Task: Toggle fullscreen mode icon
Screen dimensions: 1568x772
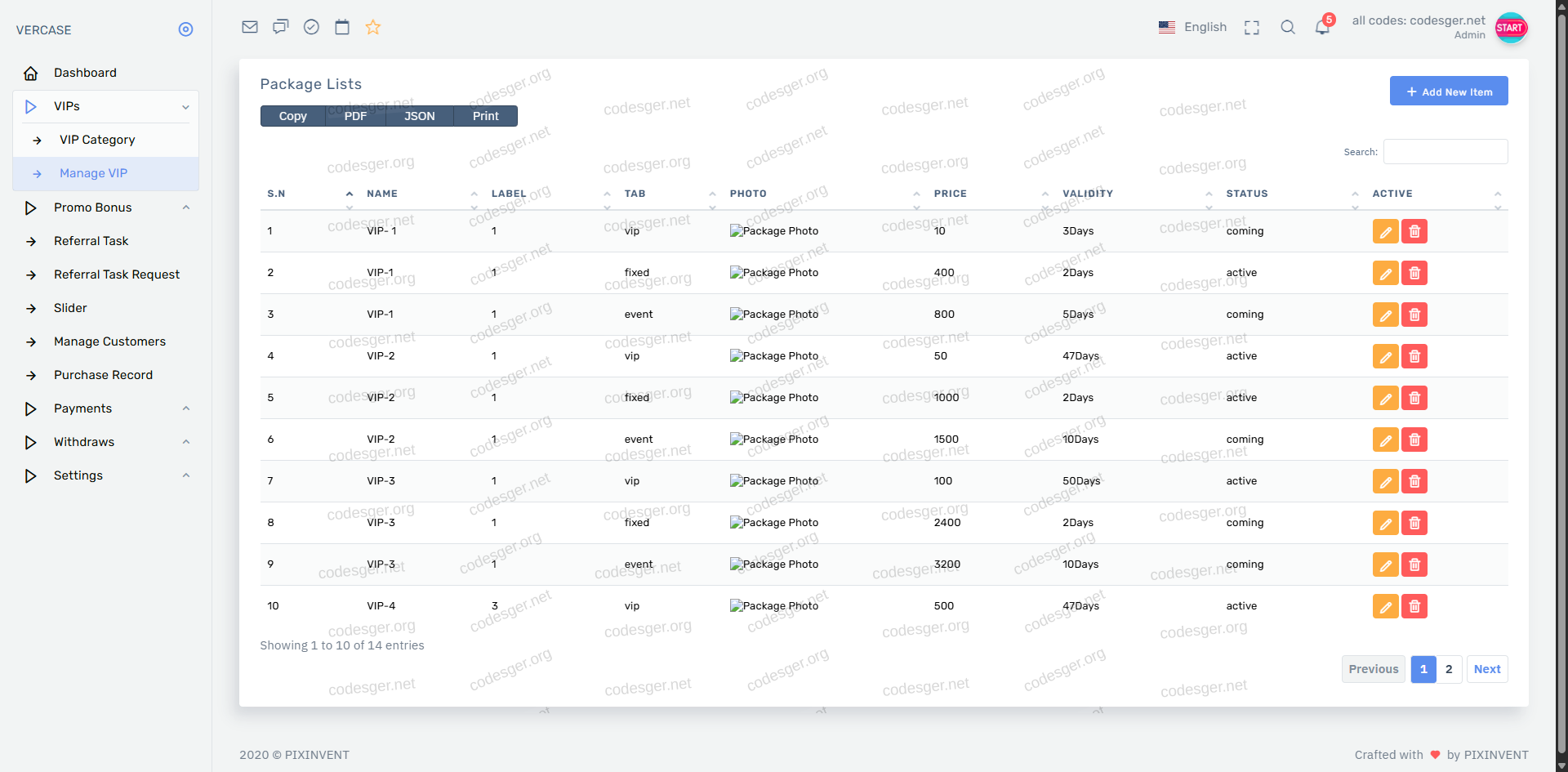Action: (x=1251, y=28)
